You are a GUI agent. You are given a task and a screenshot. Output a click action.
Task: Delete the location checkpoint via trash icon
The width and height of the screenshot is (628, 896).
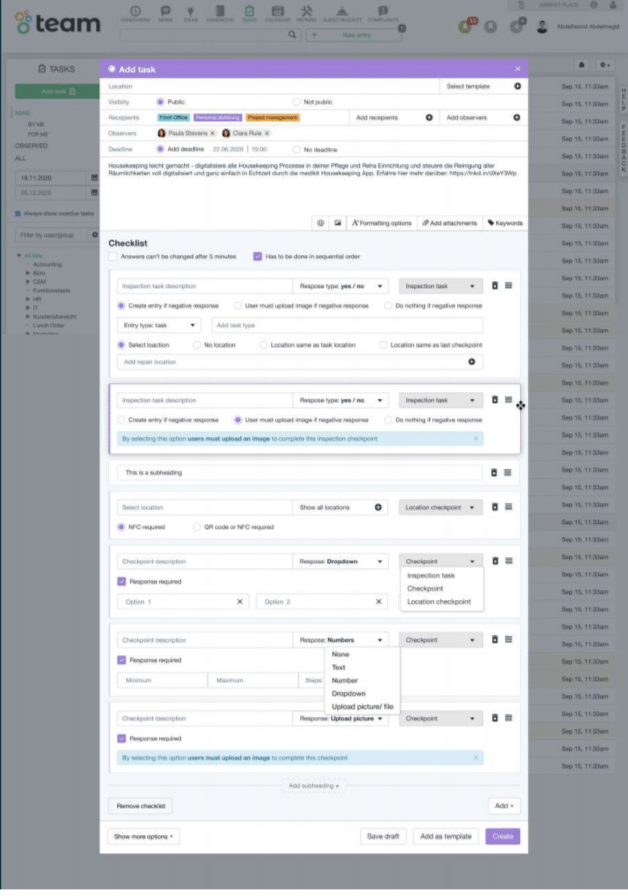495,507
